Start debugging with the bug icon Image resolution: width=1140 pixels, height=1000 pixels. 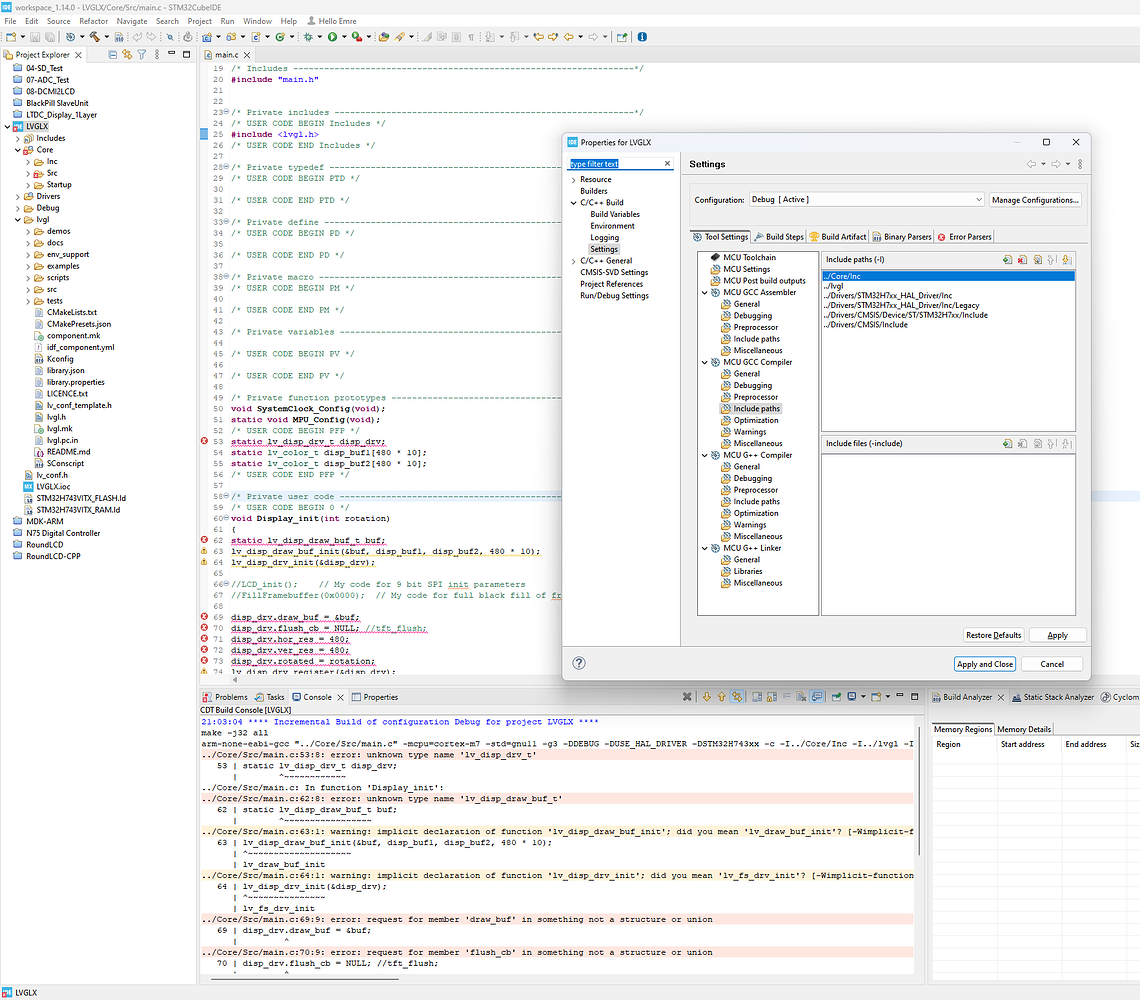309,37
